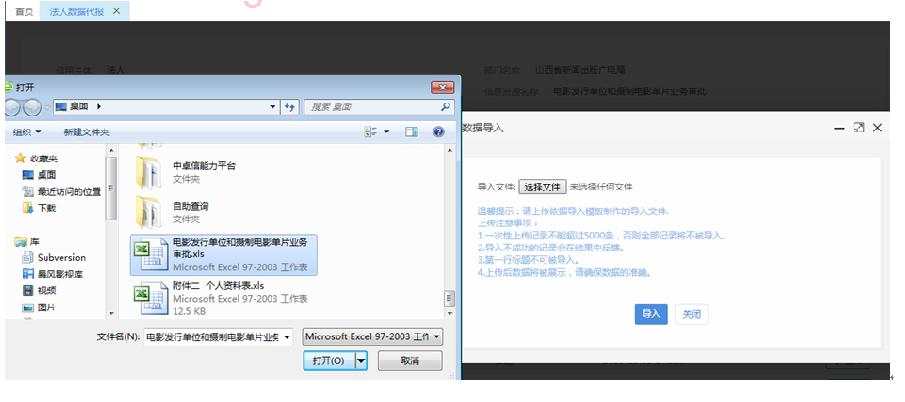Click the 选择文件 button
Viewport: 905px width, 402px height.
543,187
